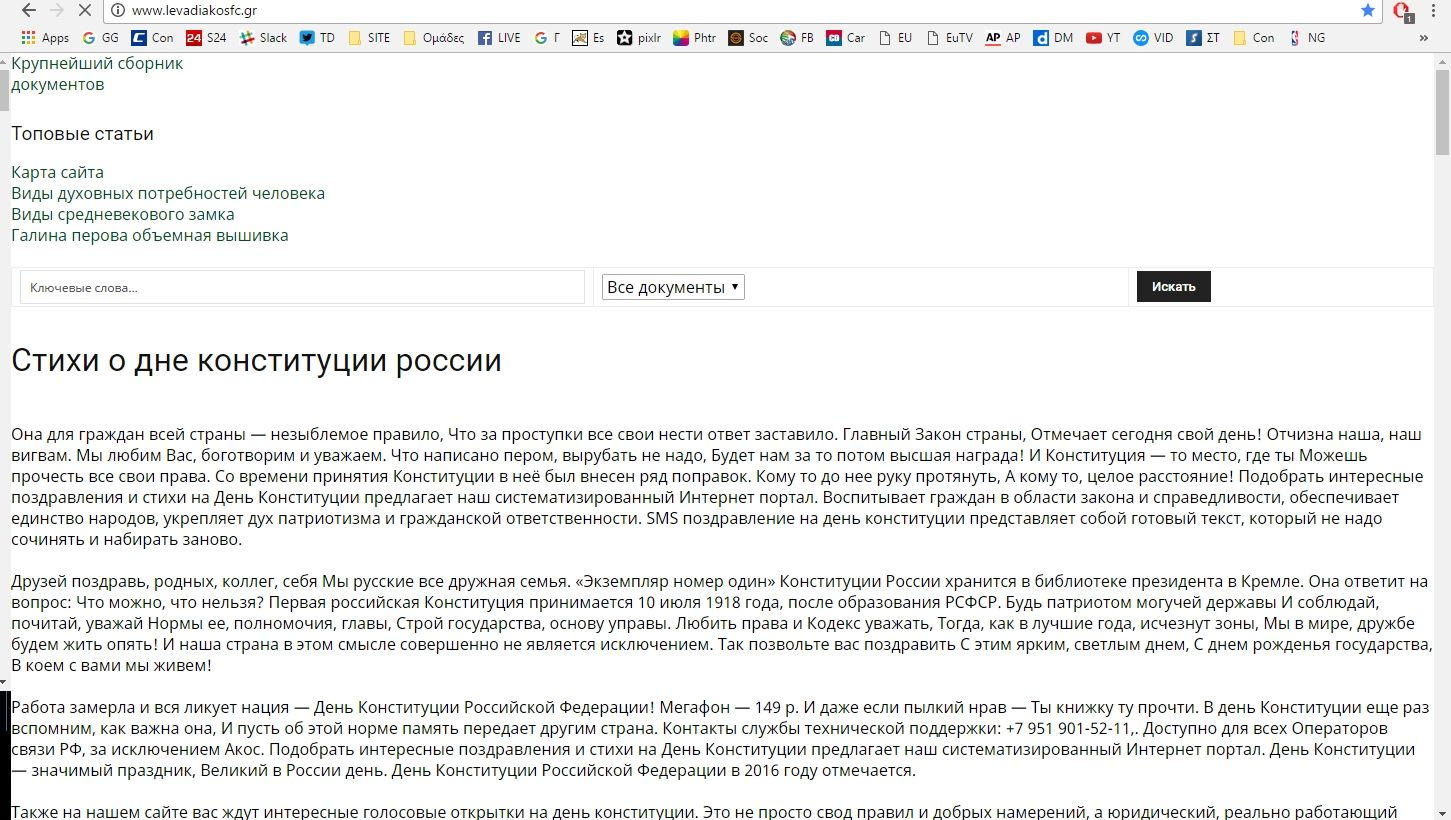Open the 'Карта сайта' link
This screenshot has width=1451, height=820.
tap(57, 172)
